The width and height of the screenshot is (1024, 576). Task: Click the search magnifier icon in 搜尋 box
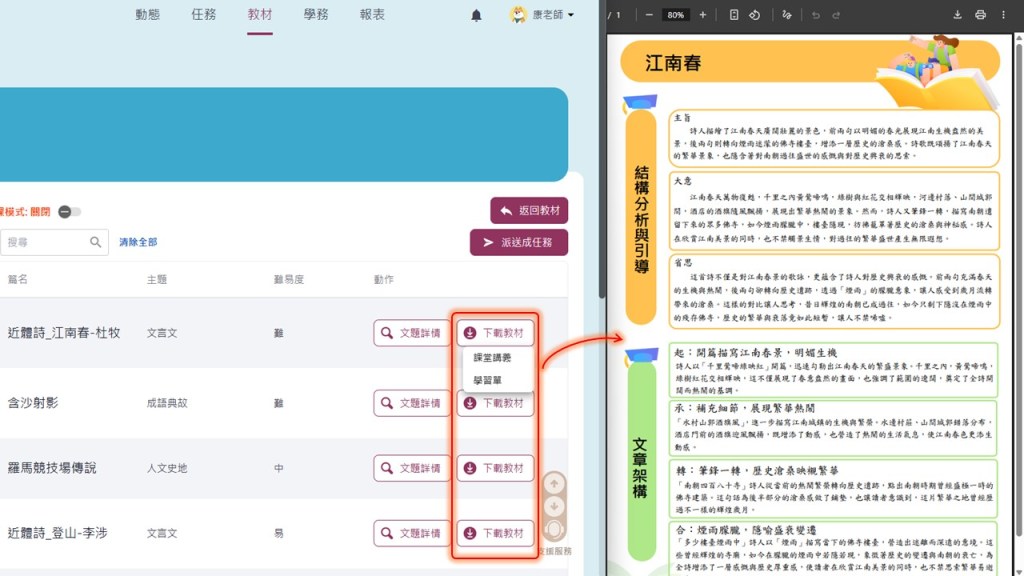tap(96, 242)
